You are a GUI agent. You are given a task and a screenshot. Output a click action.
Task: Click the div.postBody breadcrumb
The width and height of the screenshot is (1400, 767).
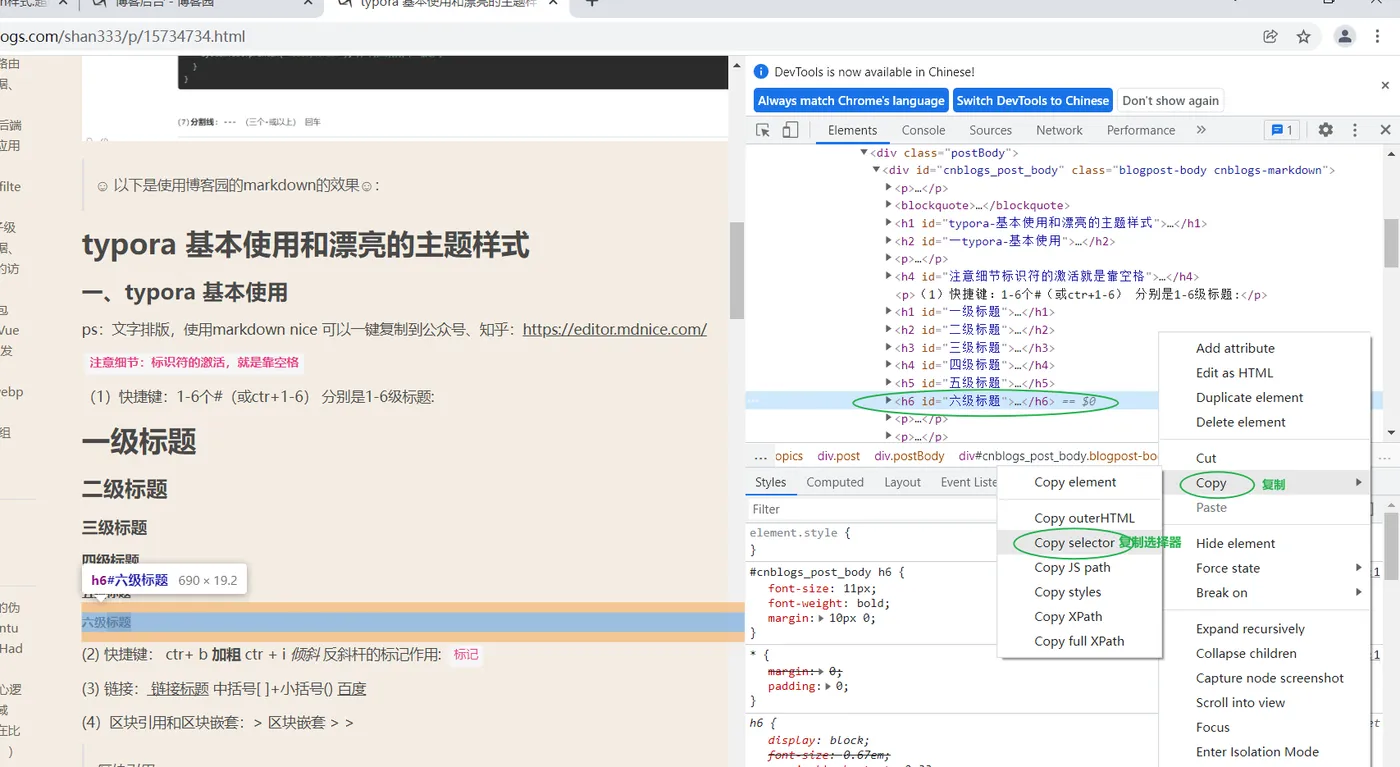[x=909, y=456]
